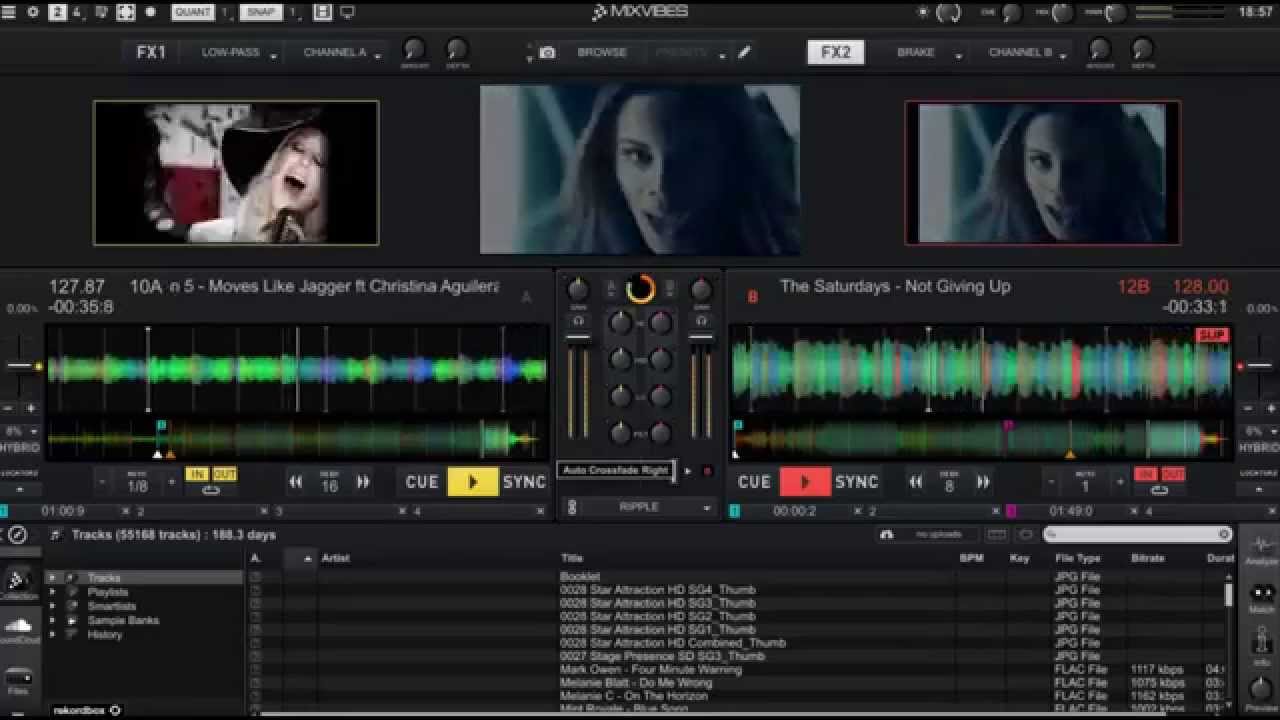Click the external monitor output icon
Image resolution: width=1280 pixels, height=720 pixels.
tap(347, 12)
